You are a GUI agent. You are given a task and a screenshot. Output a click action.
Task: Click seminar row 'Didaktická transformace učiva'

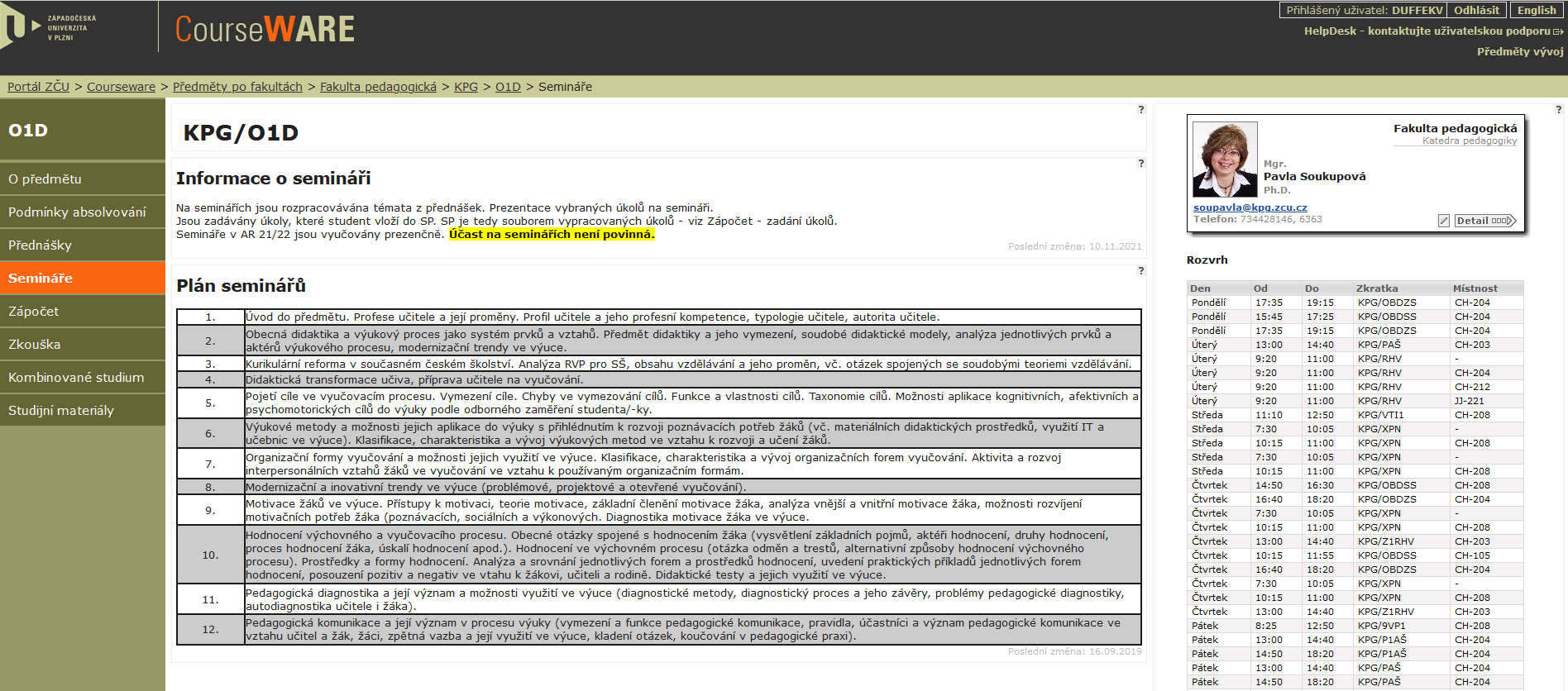pyautogui.click(x=658, y=380)
